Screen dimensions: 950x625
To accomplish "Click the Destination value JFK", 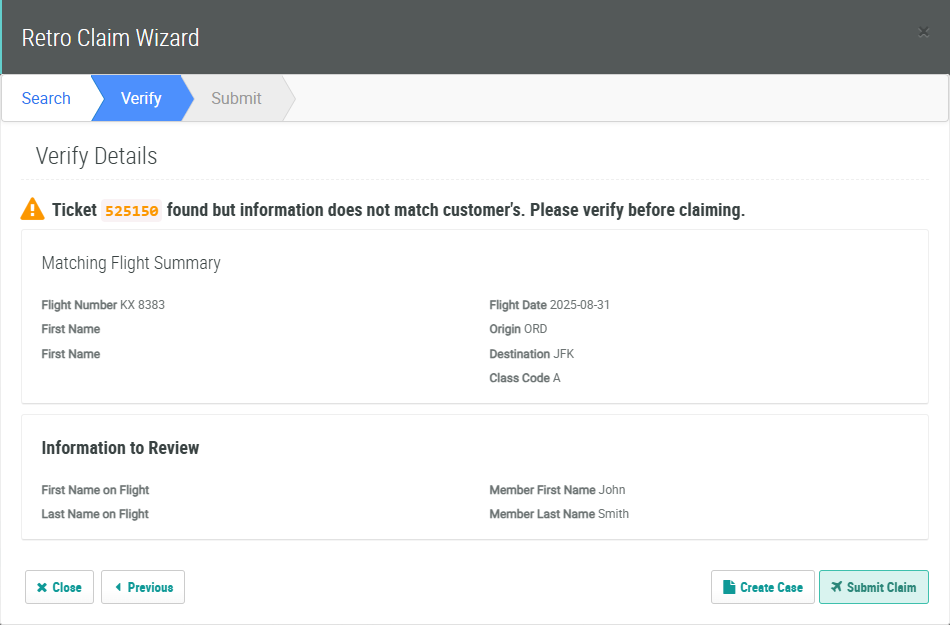I will click(x=564, y=354).
